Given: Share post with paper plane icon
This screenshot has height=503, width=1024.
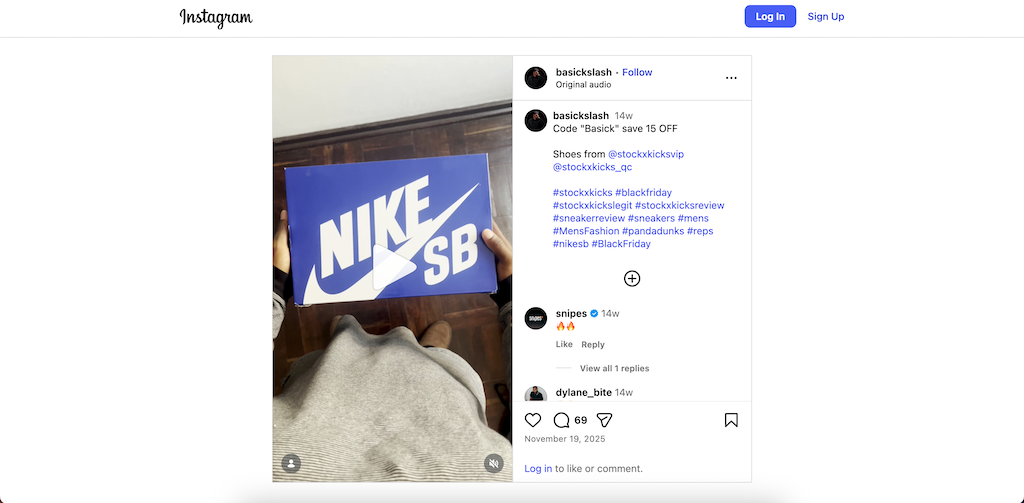Looking at the screenshot, I should coord(604,420).
